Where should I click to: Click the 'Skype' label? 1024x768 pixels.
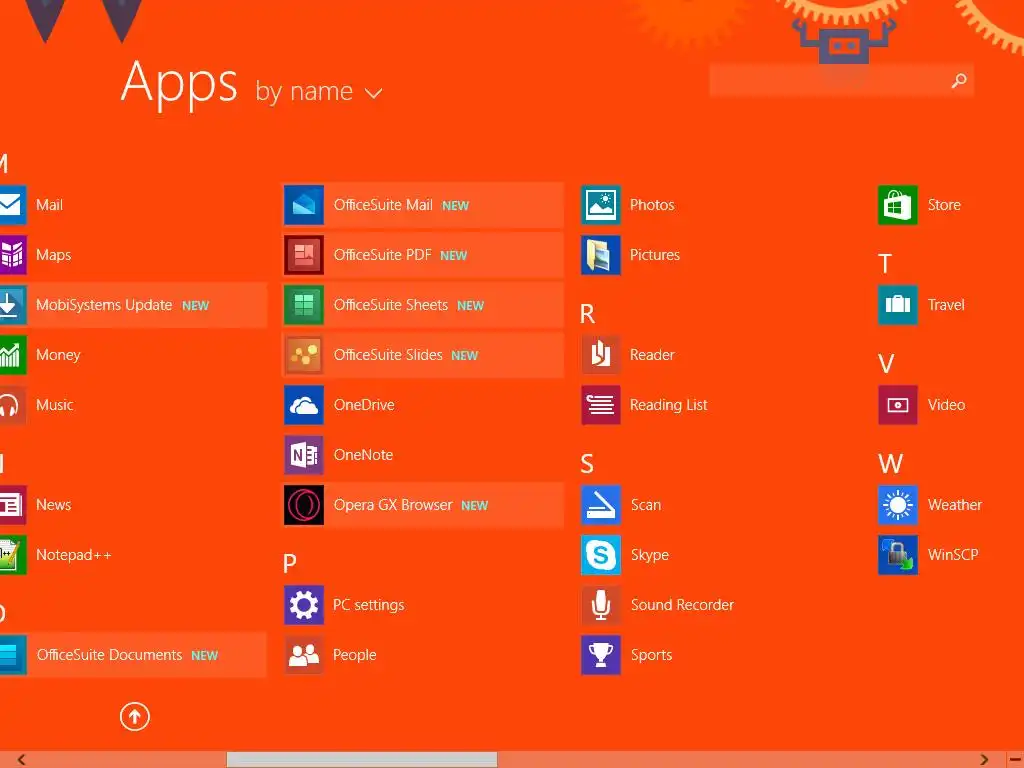pos(650,555)
